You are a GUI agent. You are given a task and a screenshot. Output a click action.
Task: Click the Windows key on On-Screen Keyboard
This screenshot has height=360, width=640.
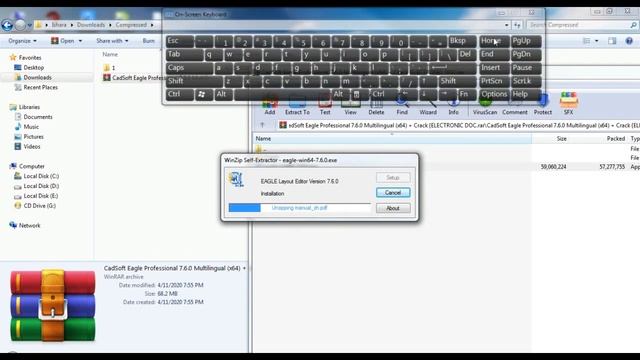202,94
